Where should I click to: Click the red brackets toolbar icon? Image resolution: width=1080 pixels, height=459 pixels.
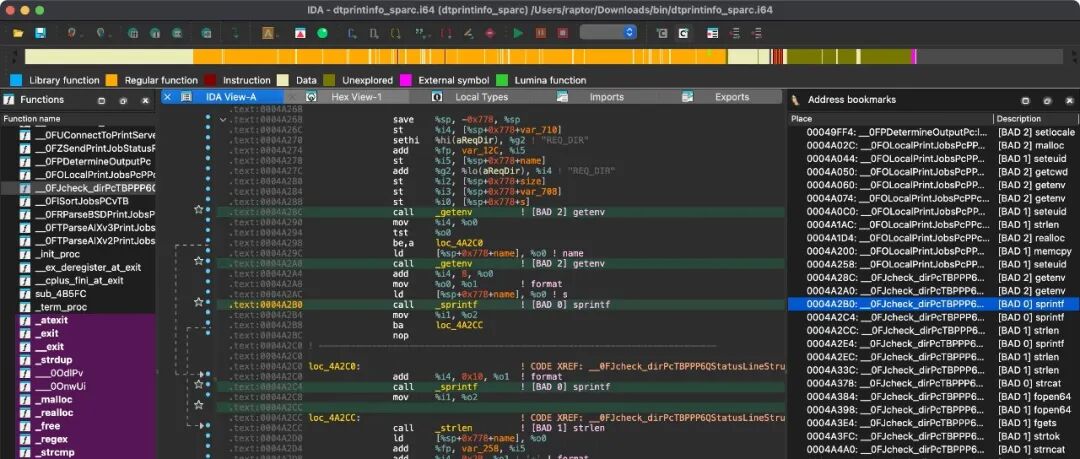(x=446, y=33)
